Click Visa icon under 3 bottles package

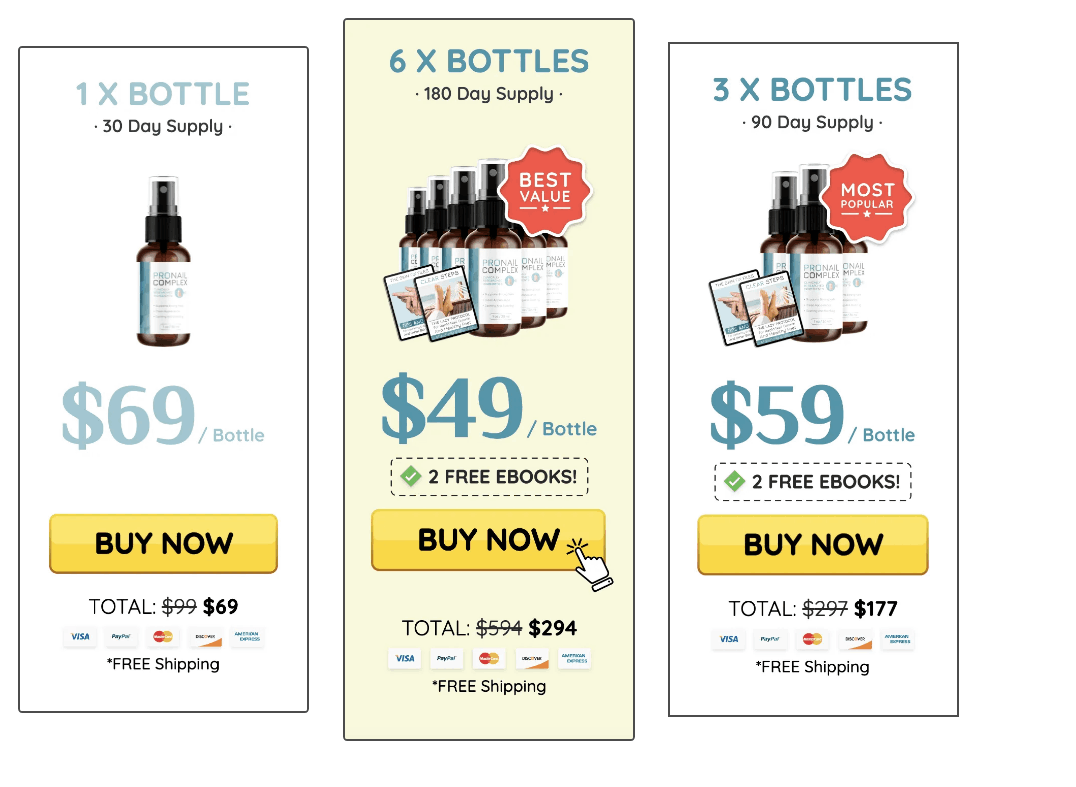[x=729, y=639]
